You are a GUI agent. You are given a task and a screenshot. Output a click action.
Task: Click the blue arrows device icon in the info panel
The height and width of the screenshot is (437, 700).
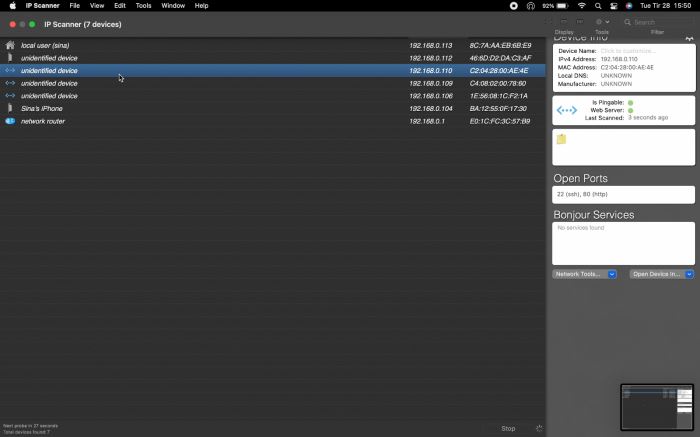tap(567, 110)
